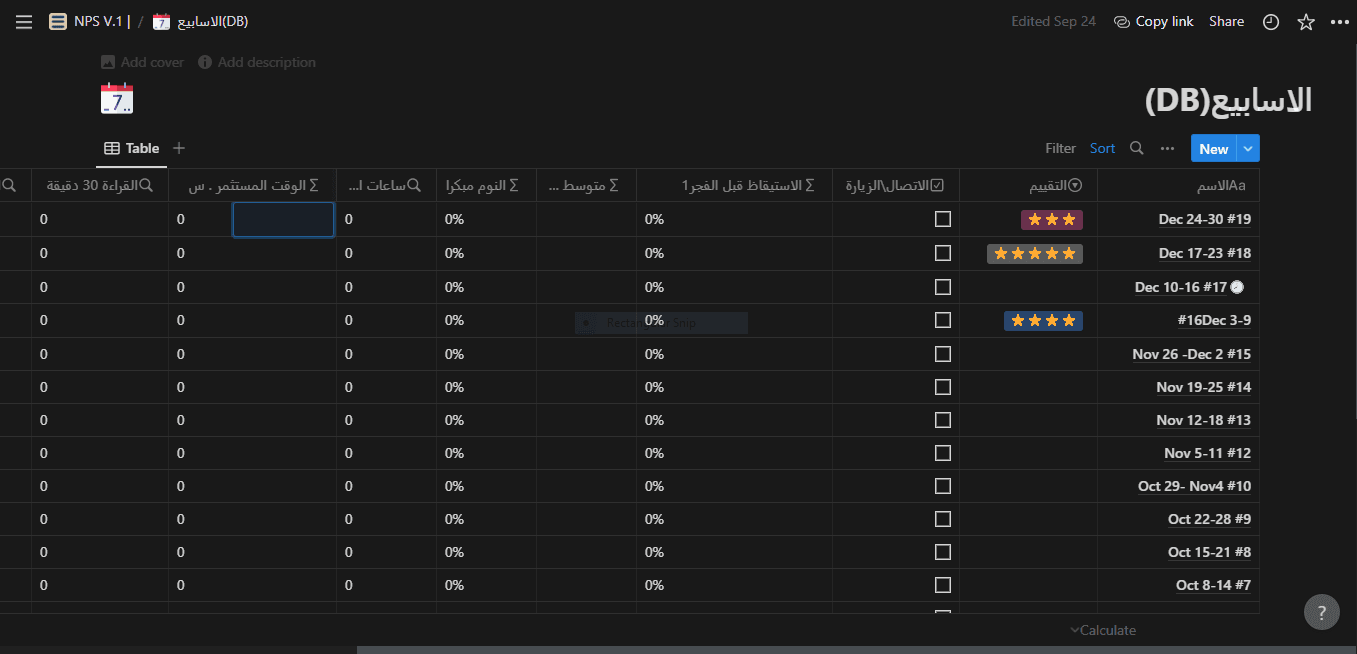Click the Copy link button
This screenshot has height=654, width=1357.
click(x=1153, y=22)
